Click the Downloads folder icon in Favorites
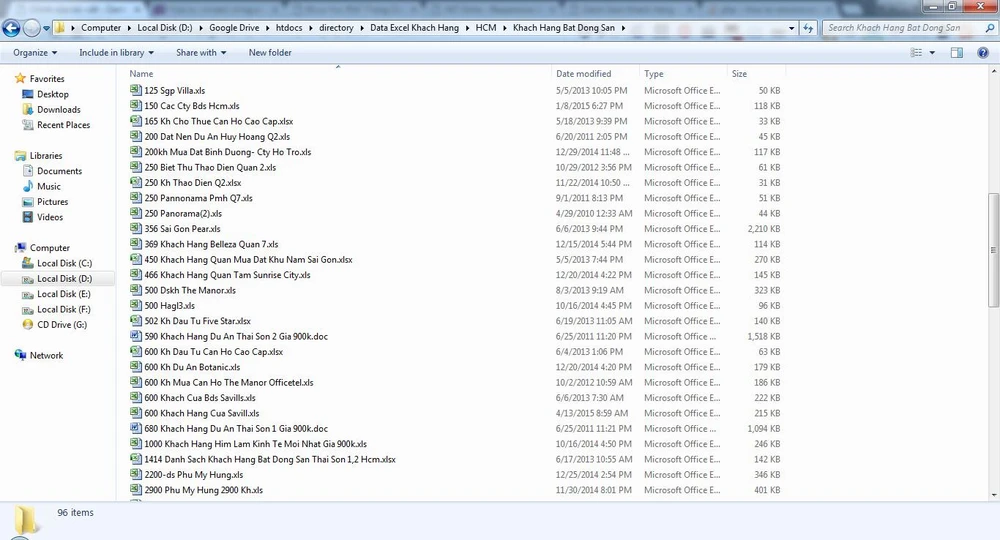 [x=28, y=110]
